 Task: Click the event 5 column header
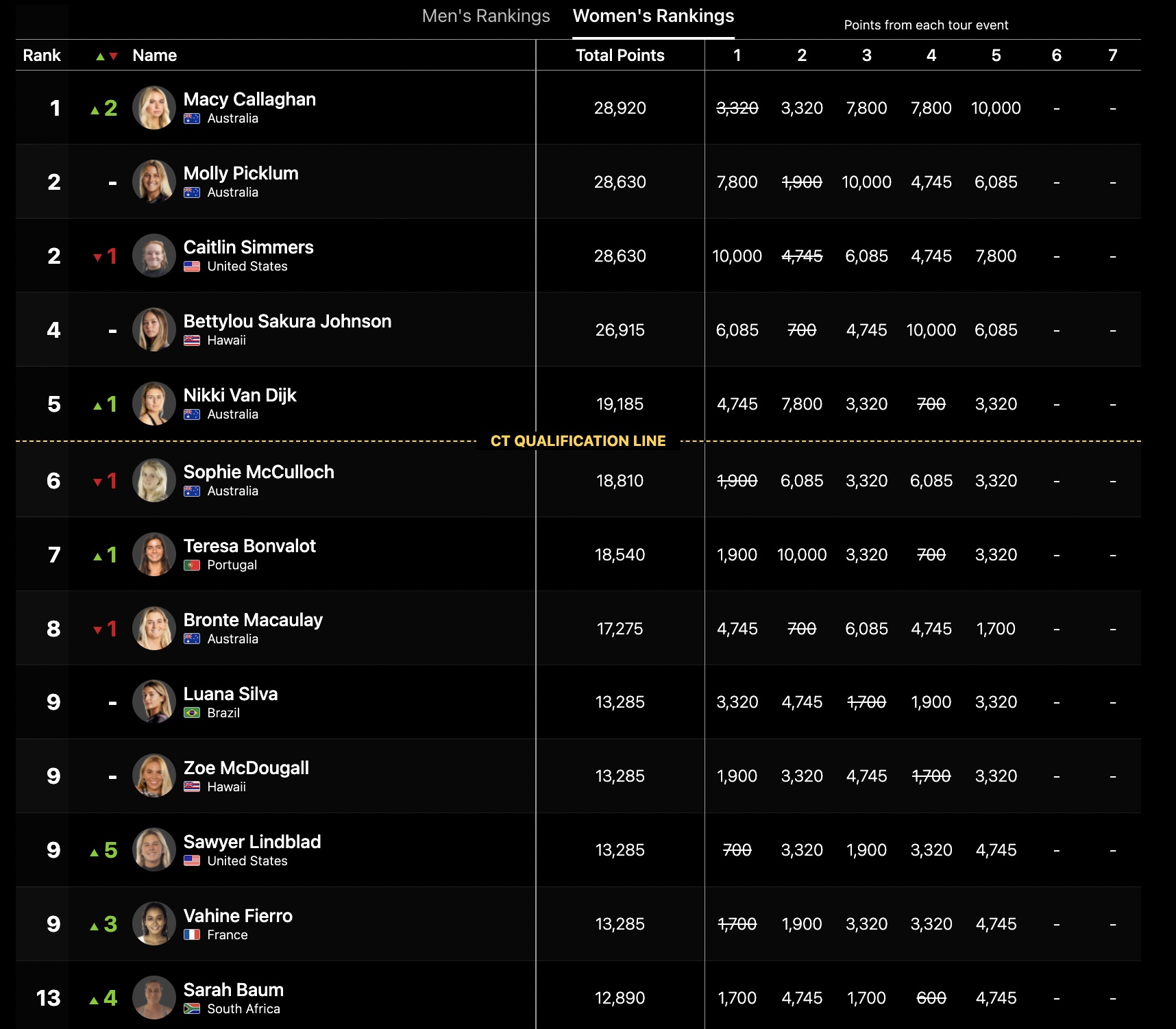pyautogui.click(x=996, y=55)
